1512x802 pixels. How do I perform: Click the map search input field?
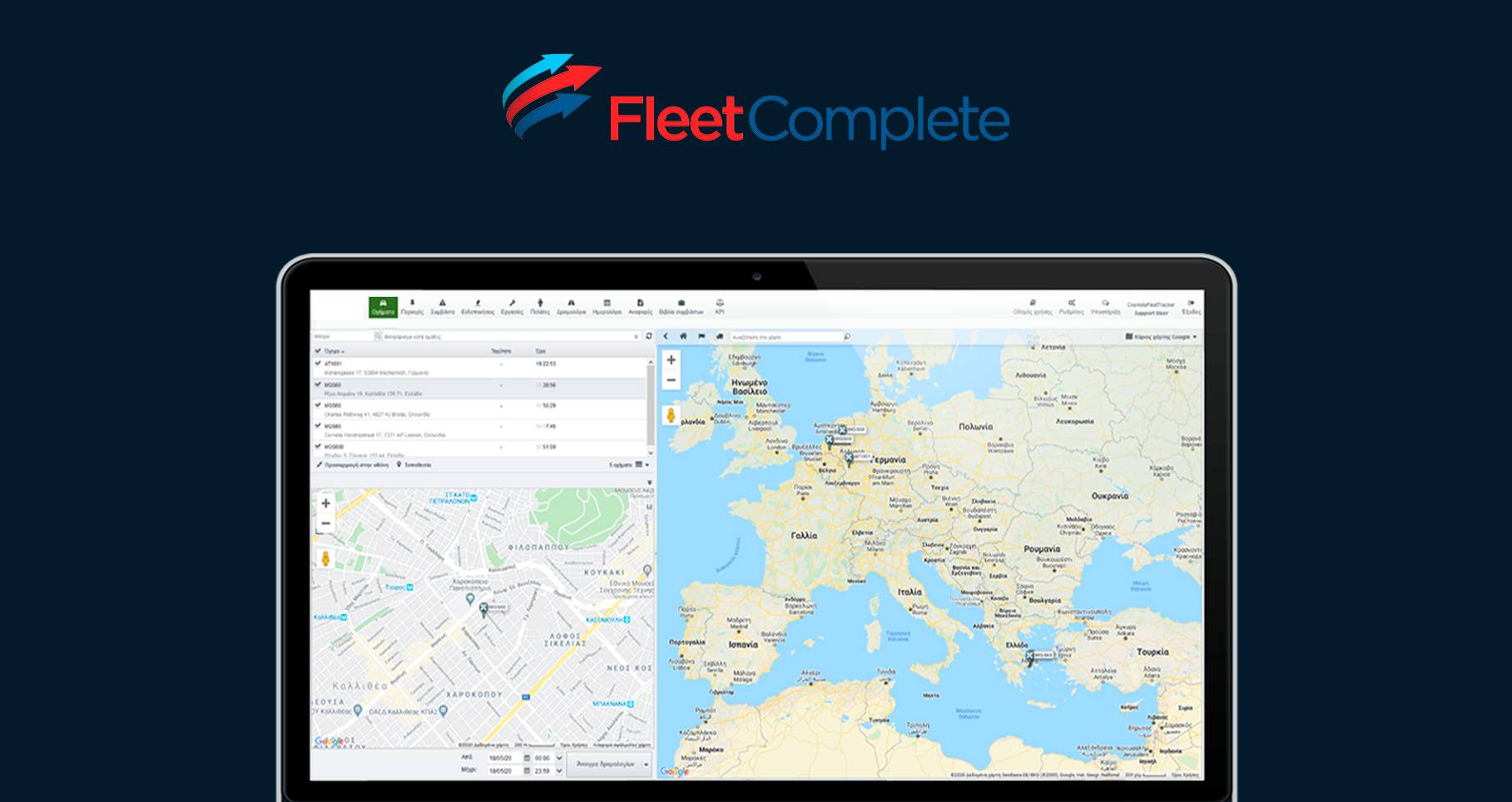(786, 337)
